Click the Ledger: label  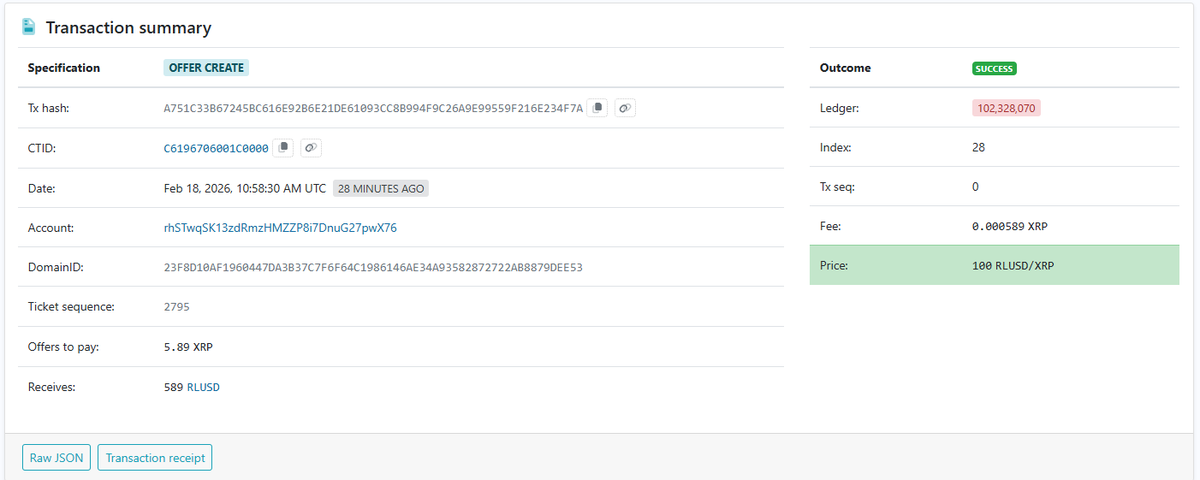point(840,108)
